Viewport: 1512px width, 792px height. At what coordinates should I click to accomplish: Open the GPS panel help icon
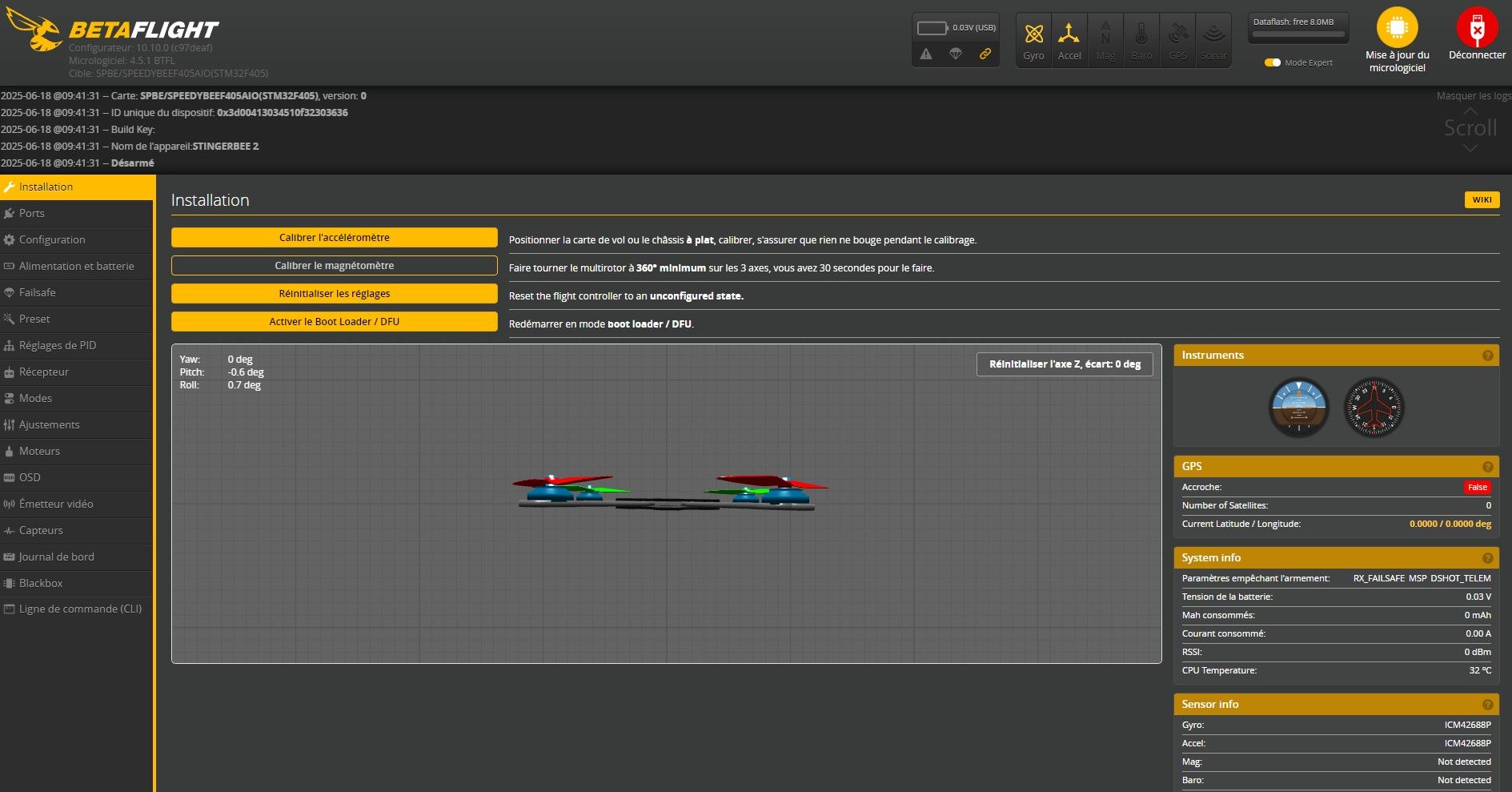point(1487,467)
